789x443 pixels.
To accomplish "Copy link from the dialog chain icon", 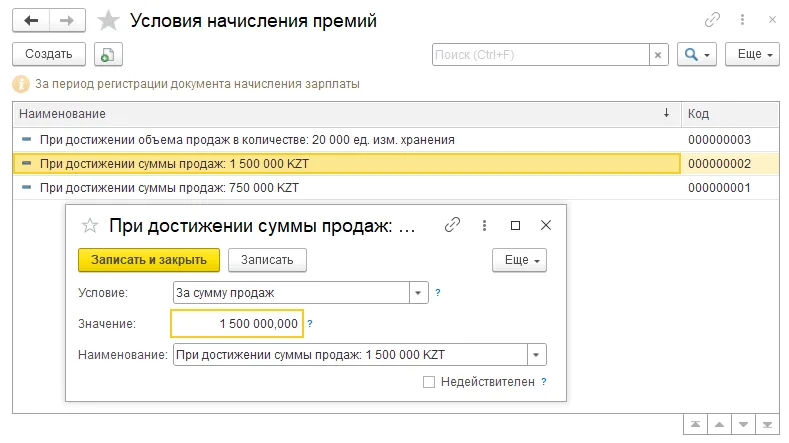I will pyautogui.click(x=452, y=225).
